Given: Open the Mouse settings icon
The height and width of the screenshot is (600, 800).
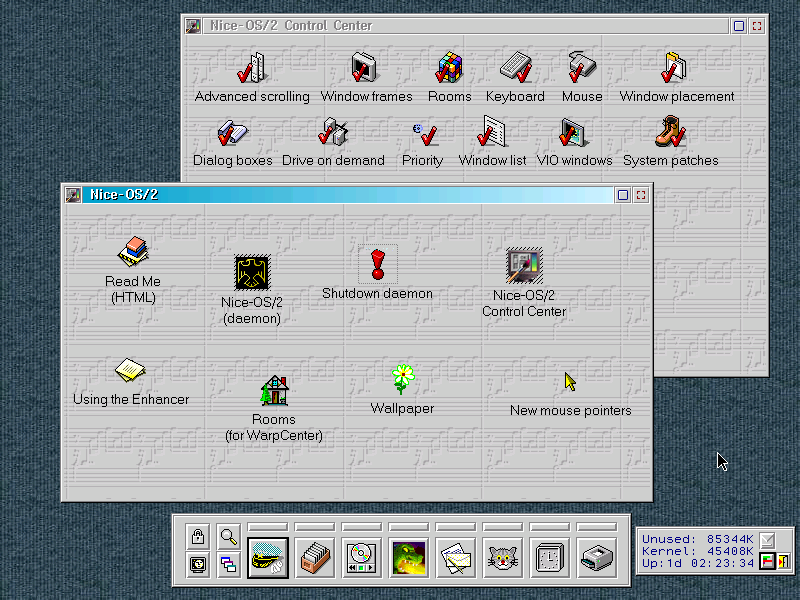Looking at the screenshot, I should tap(582, 66).
